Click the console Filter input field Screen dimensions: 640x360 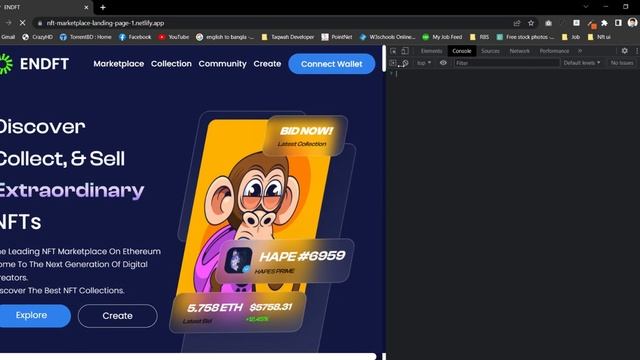tap(506, 63)
